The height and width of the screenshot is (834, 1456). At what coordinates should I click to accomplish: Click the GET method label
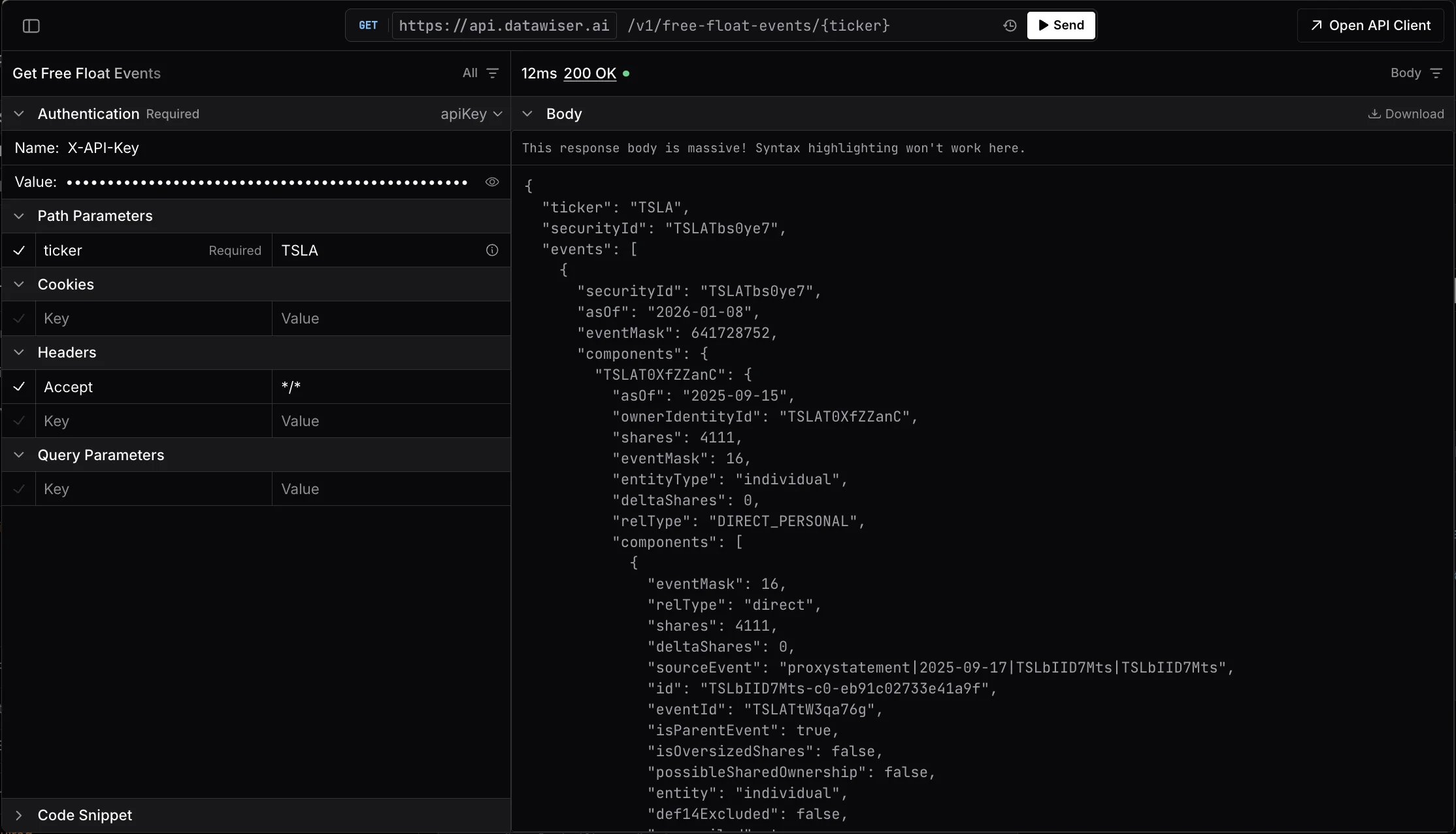click(x=368, y=25)
